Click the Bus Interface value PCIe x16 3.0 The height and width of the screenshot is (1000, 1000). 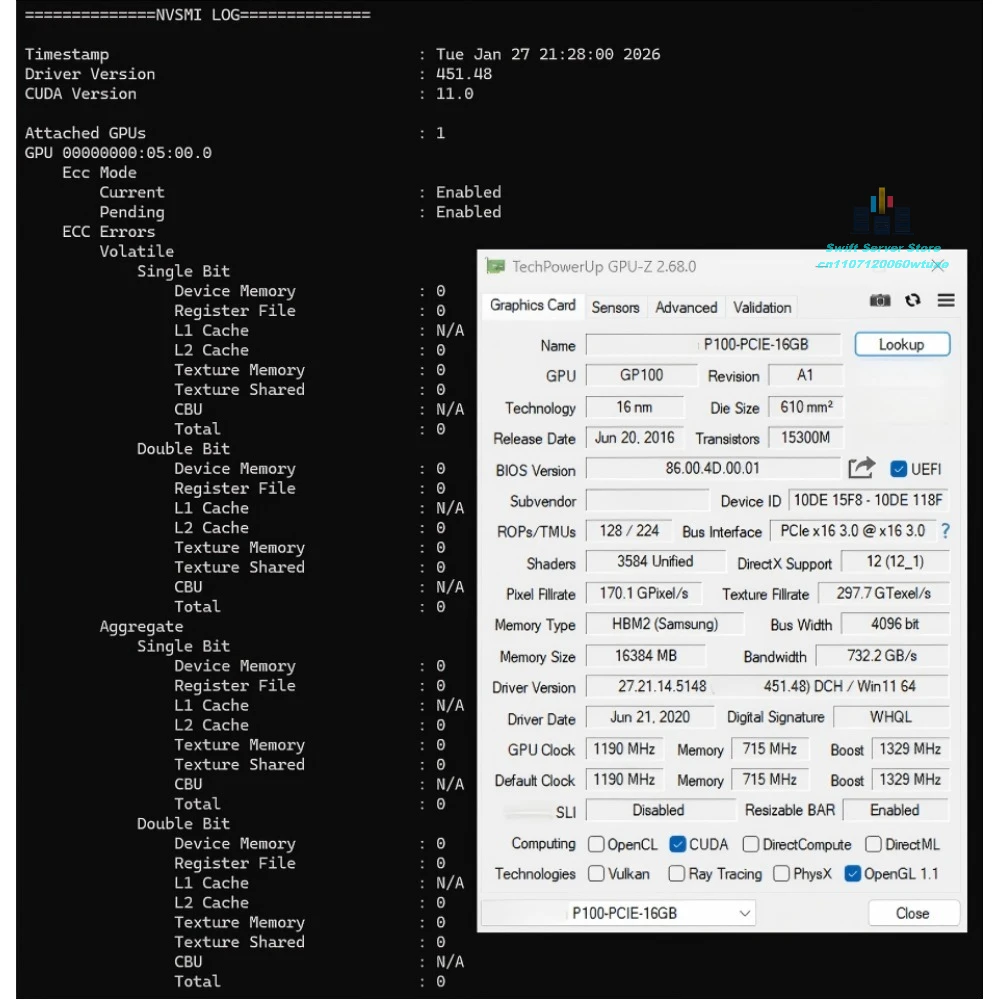tap(853, 531)
